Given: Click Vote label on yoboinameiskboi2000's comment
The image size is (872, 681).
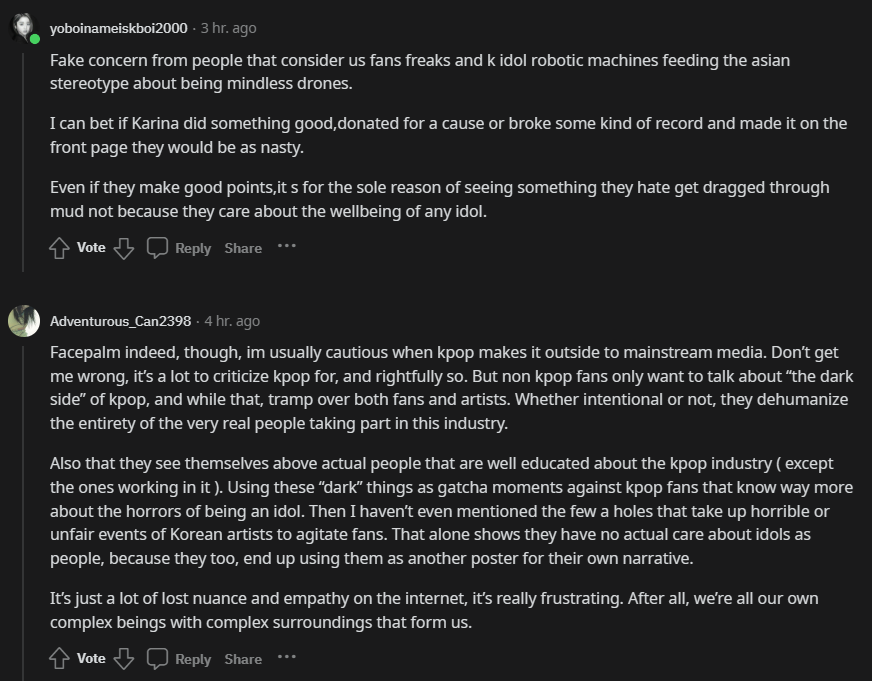Looking at the screenshot, I should (91, 248).
